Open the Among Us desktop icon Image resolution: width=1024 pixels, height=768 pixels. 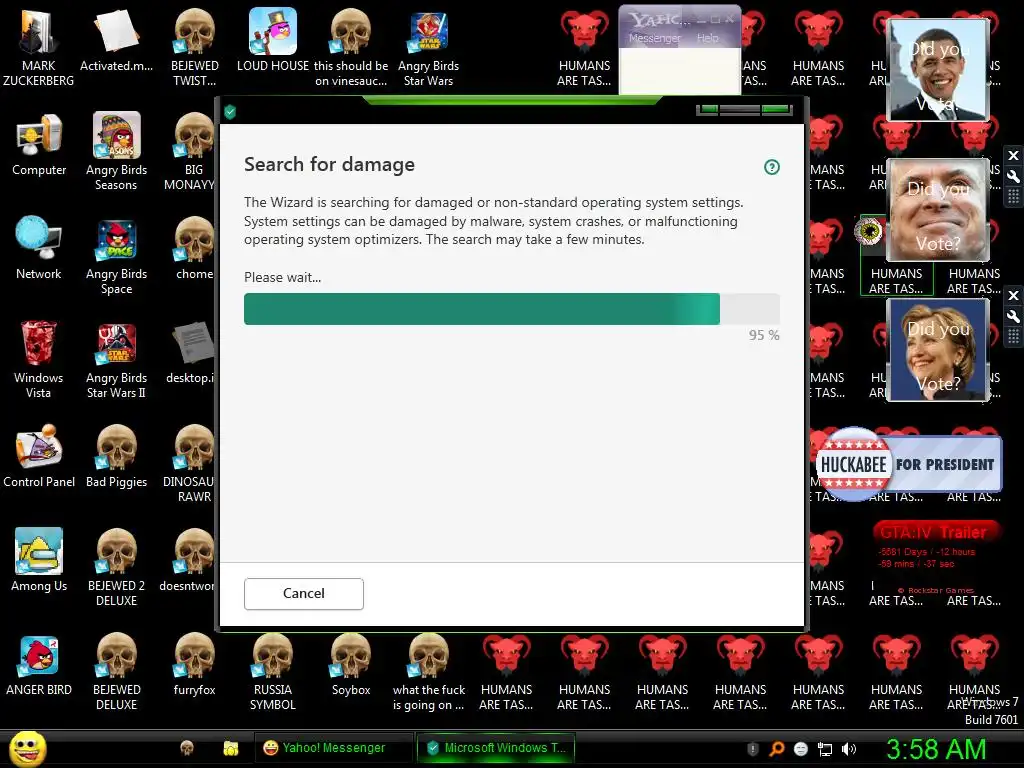point(39,561)
